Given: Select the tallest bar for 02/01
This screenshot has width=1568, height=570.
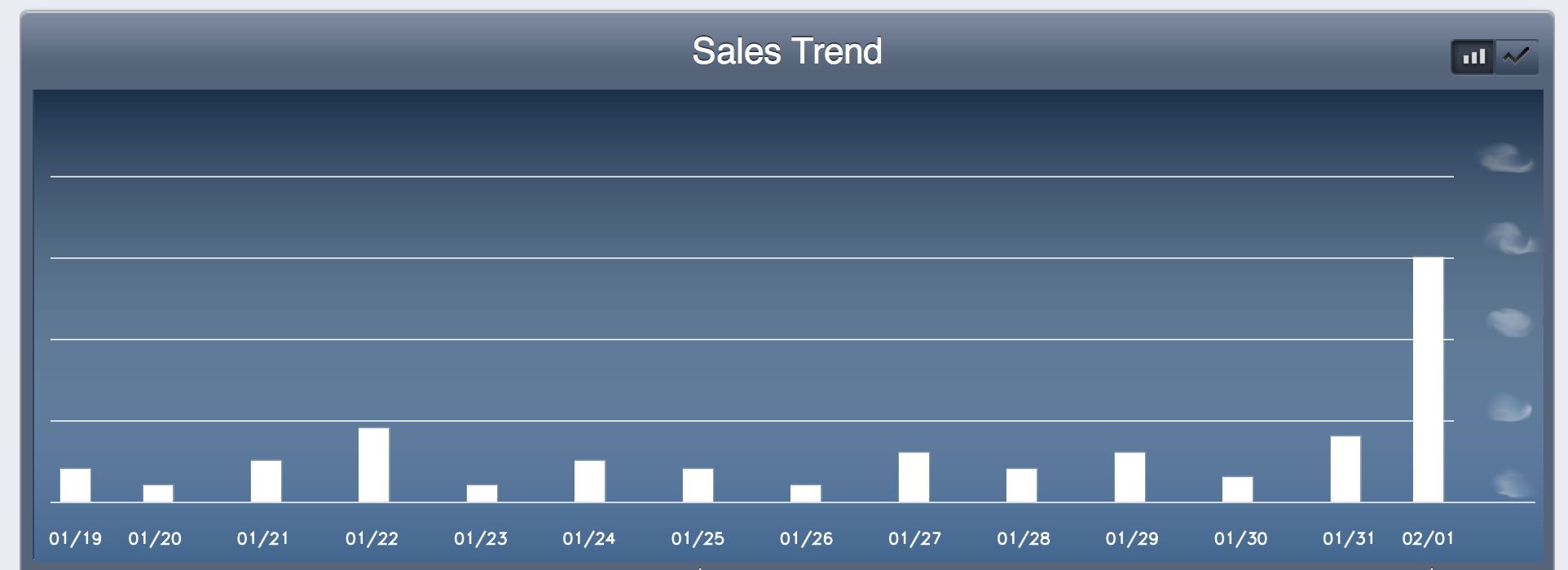Looking at the screenshot, I should click(1428, 379).
